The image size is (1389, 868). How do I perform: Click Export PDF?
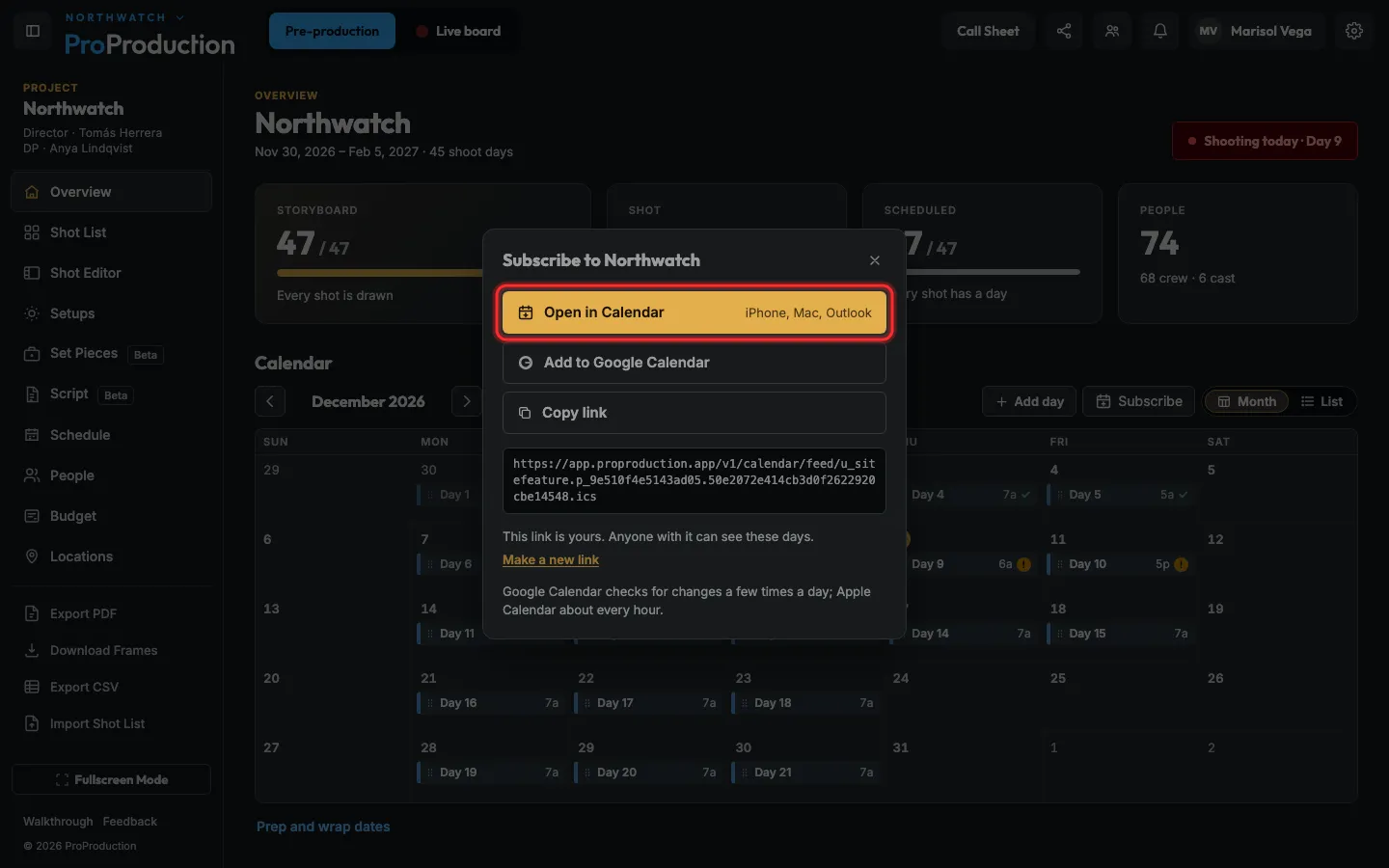(112, 613)
